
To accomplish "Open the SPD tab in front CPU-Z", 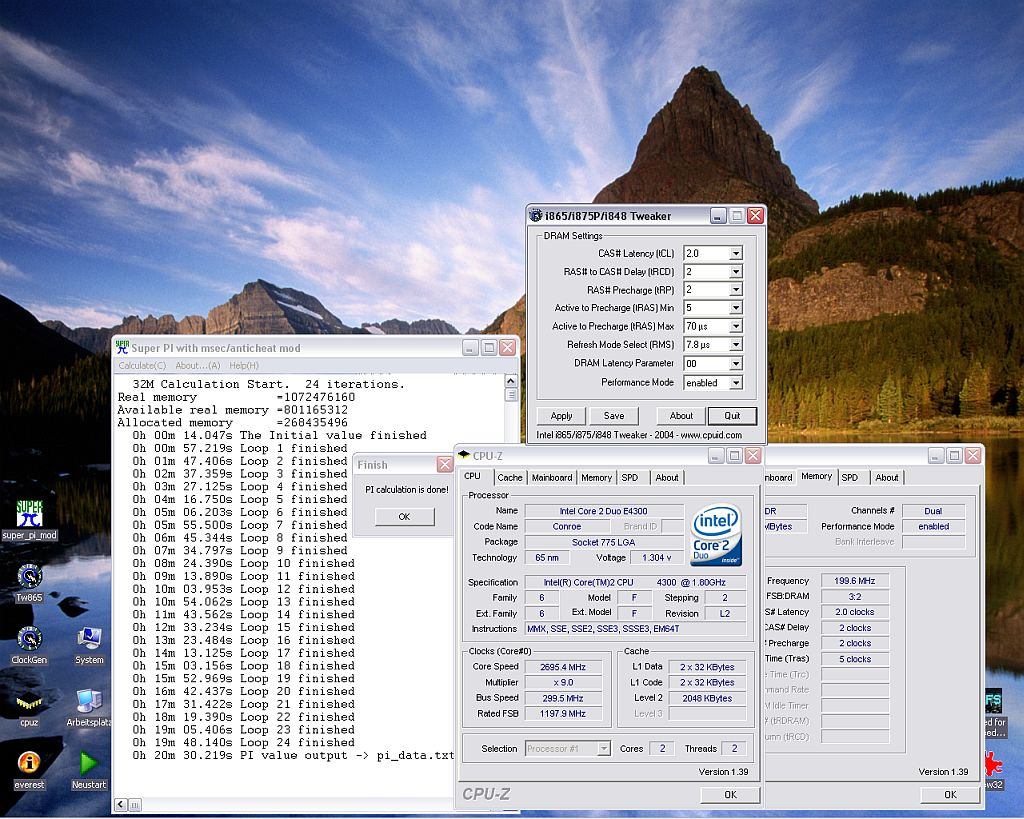I will [x=630, y=477].
